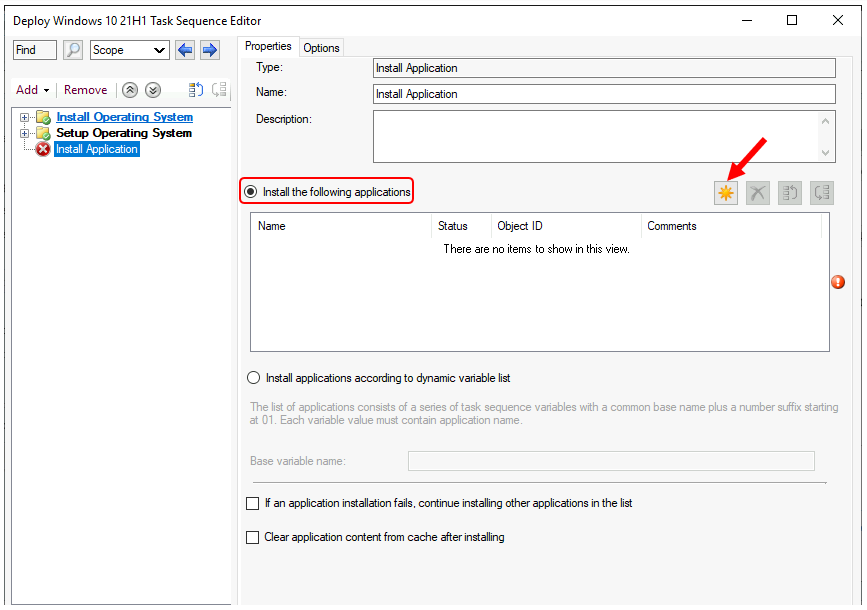This screenshot has height=610, width=867.
Task: Click the Remove button
Action: pyautogui.click(x=86, y=90)
